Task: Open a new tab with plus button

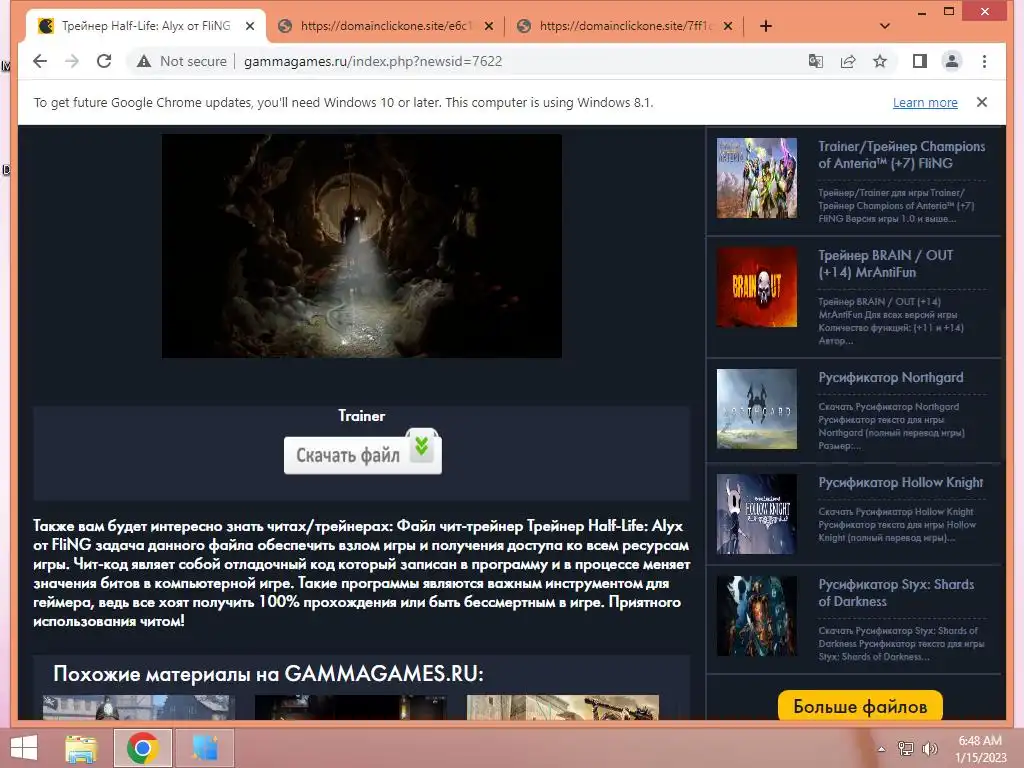Action: click(766, 26)
